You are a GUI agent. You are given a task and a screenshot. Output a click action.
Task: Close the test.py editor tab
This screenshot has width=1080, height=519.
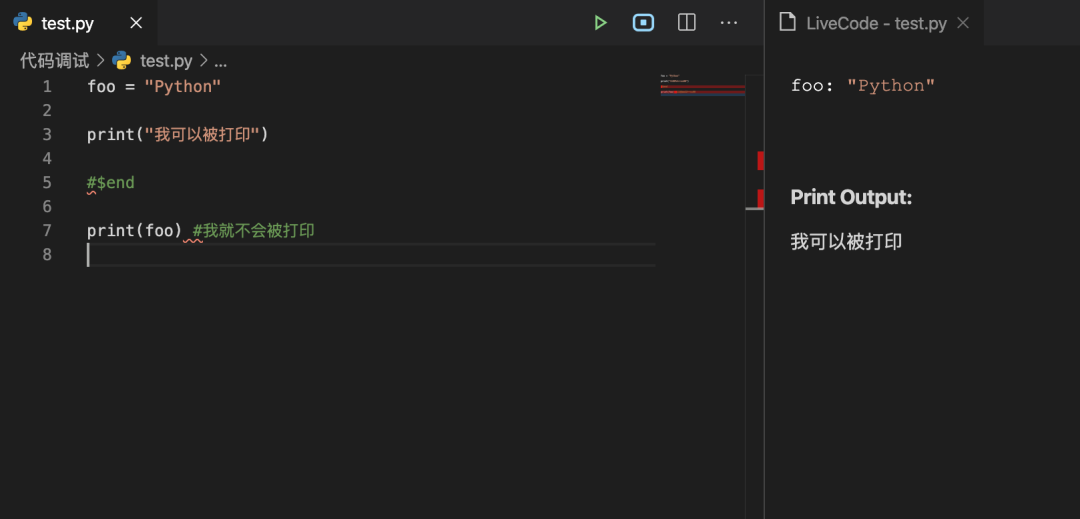point(136,23)
